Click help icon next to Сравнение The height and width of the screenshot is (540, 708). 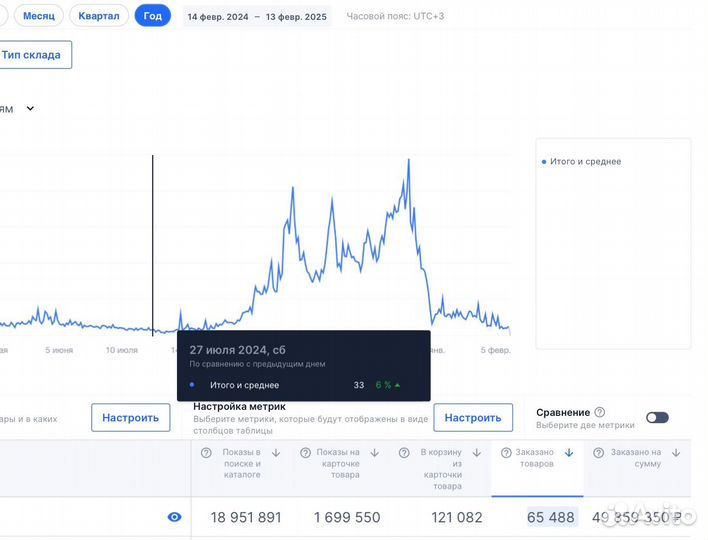tap(600, 412)
